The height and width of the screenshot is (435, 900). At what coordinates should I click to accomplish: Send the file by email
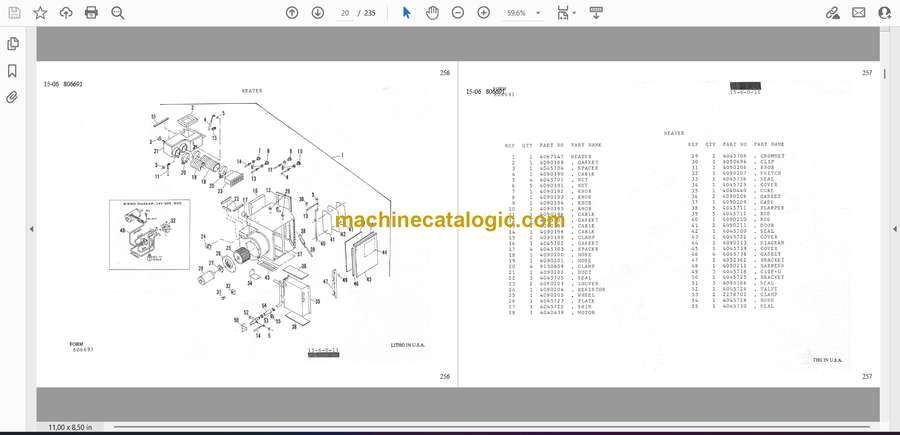859,13
